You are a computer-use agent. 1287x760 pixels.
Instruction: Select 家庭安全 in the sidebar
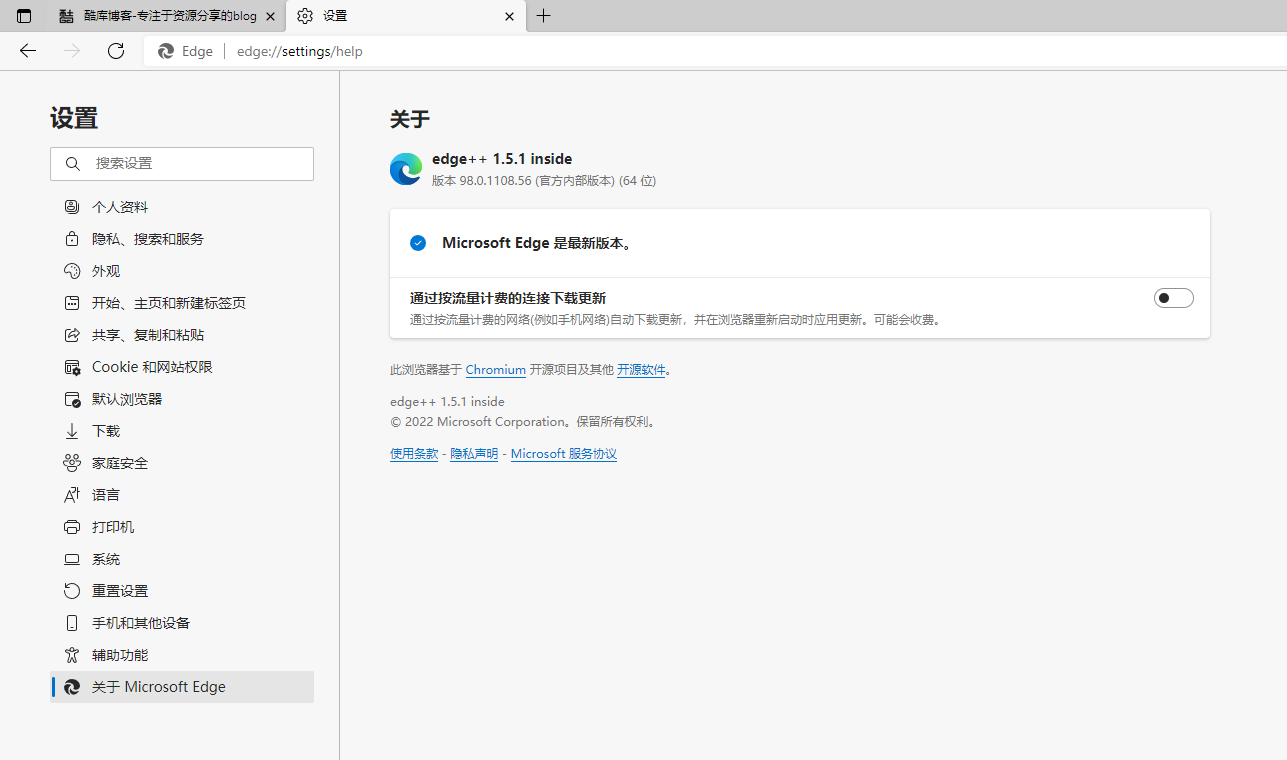(x=118, y=462)
